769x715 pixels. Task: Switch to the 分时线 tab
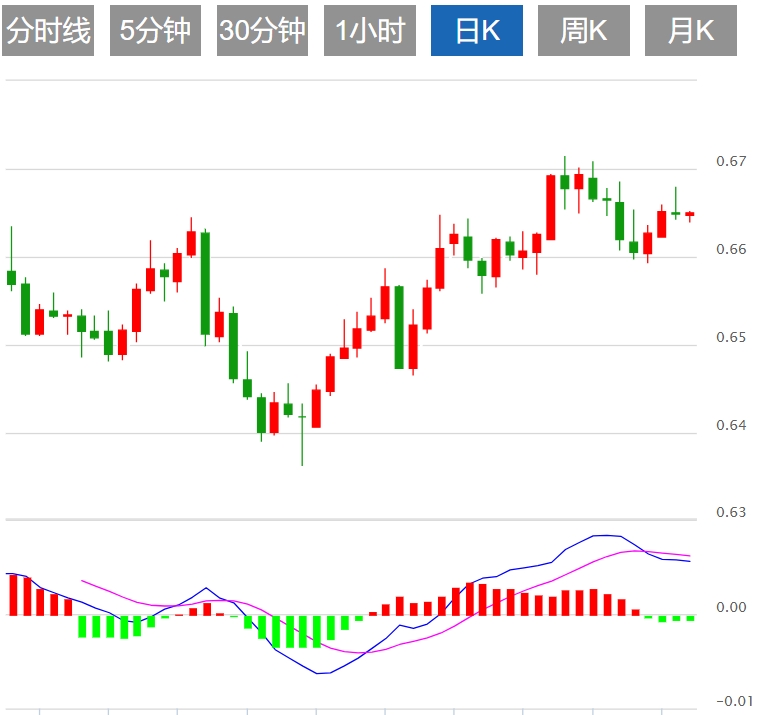(x=48, y=31)
